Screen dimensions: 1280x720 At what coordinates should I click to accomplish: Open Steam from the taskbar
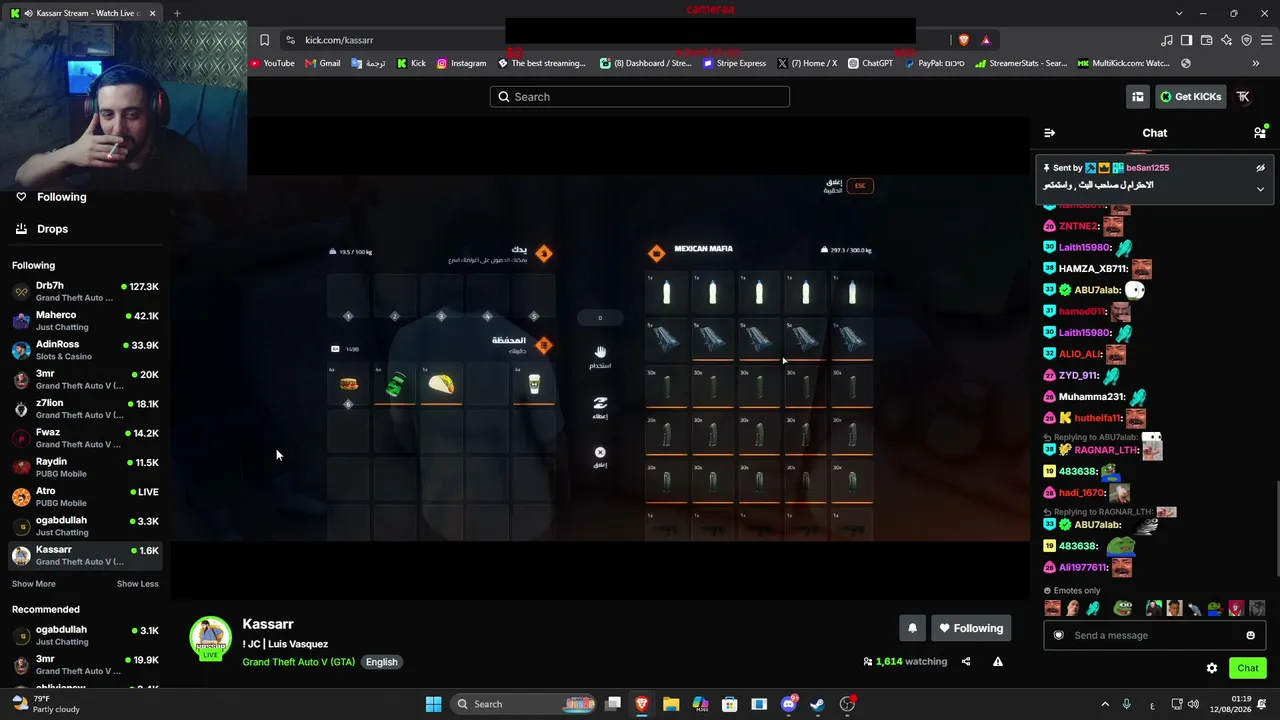[x=818, y=704]
